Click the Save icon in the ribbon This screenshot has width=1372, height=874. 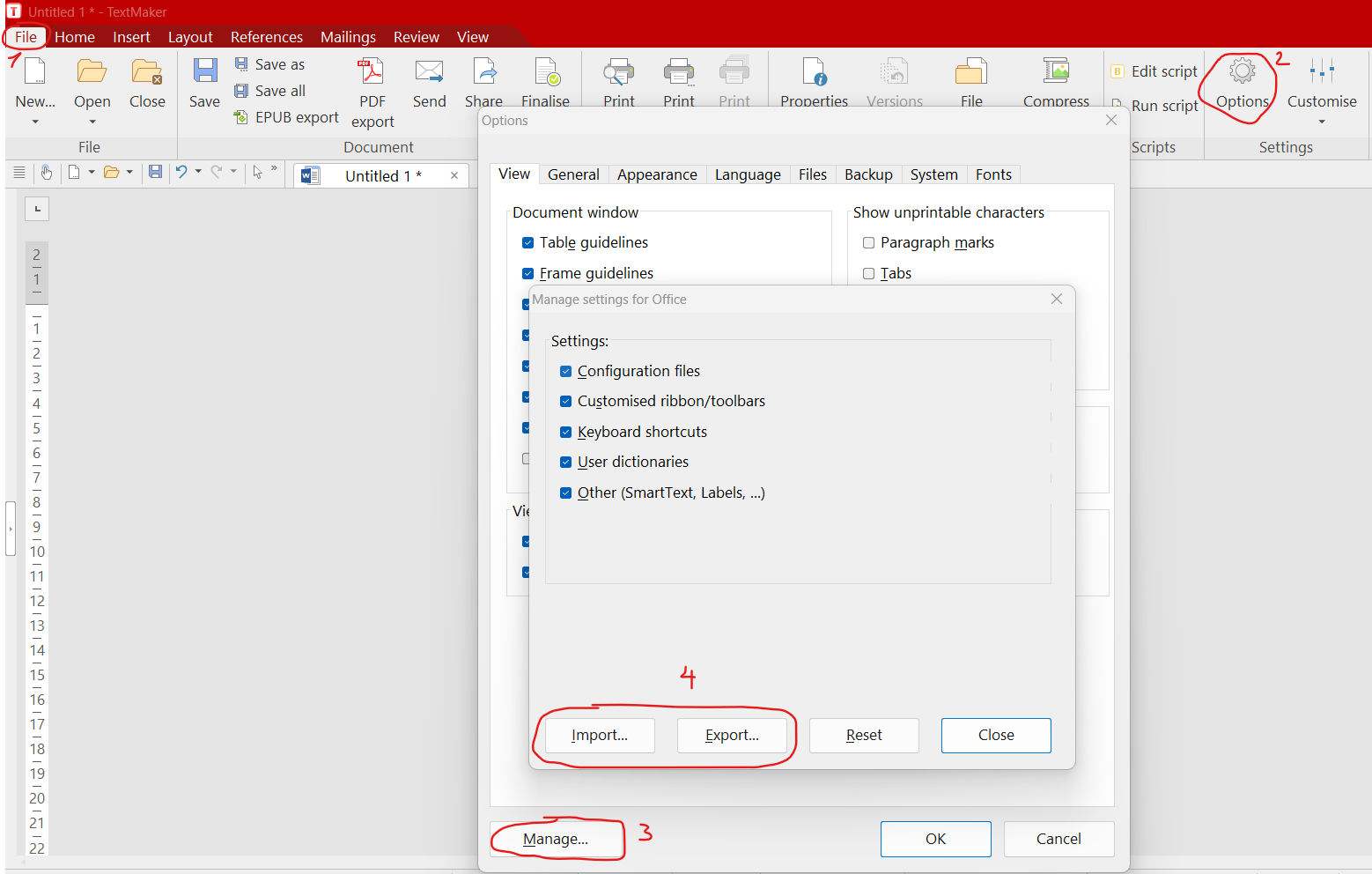coord(204,72)
